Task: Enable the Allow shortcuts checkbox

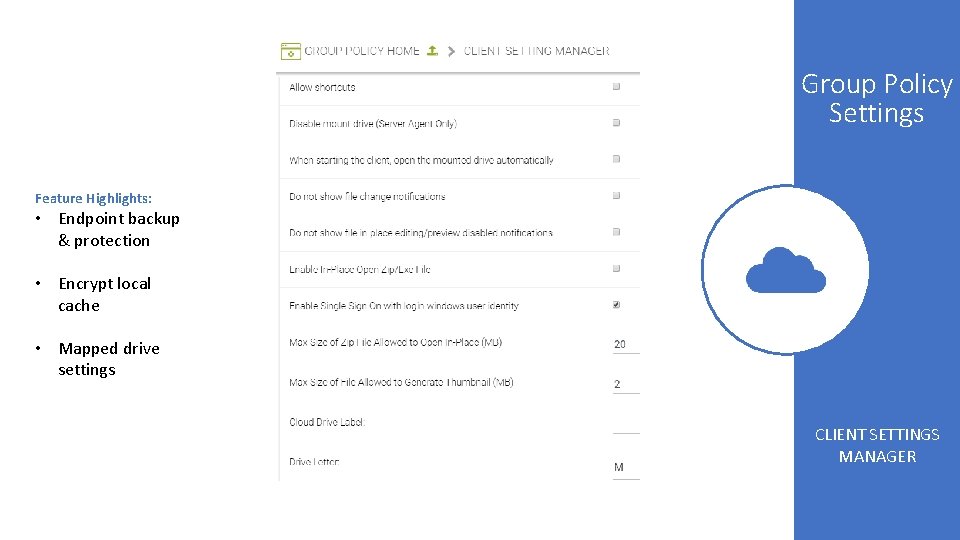Action: (617, 86)
